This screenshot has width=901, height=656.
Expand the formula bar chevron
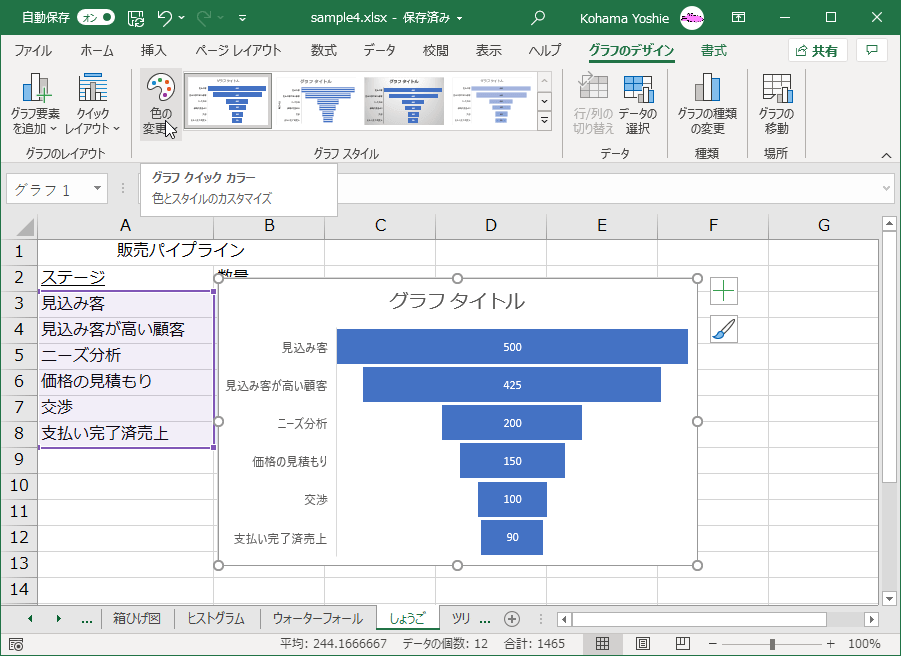coord(886,188)
